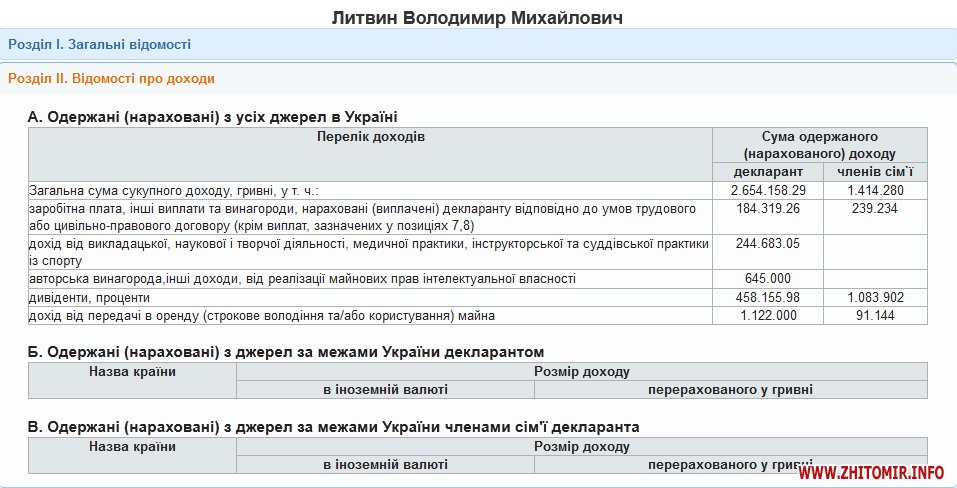This screenshot has height=488, width=957.
Task: Collapse the Розділ II. Відомості про доходи section
Action: tap(111, 78)
